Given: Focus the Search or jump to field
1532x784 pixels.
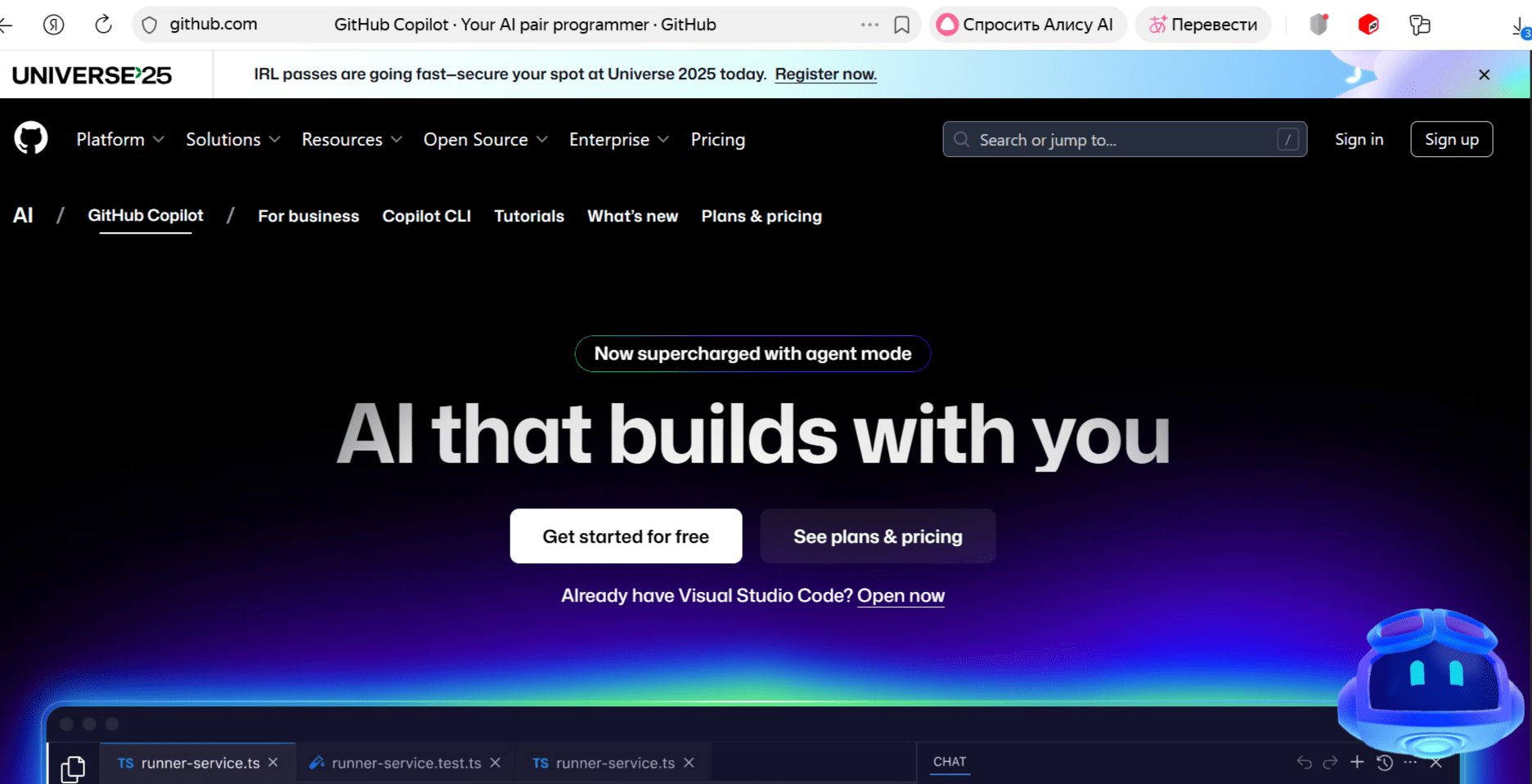Looking at the screenshot, I should pyautogui.click(x=1124, y=140).
